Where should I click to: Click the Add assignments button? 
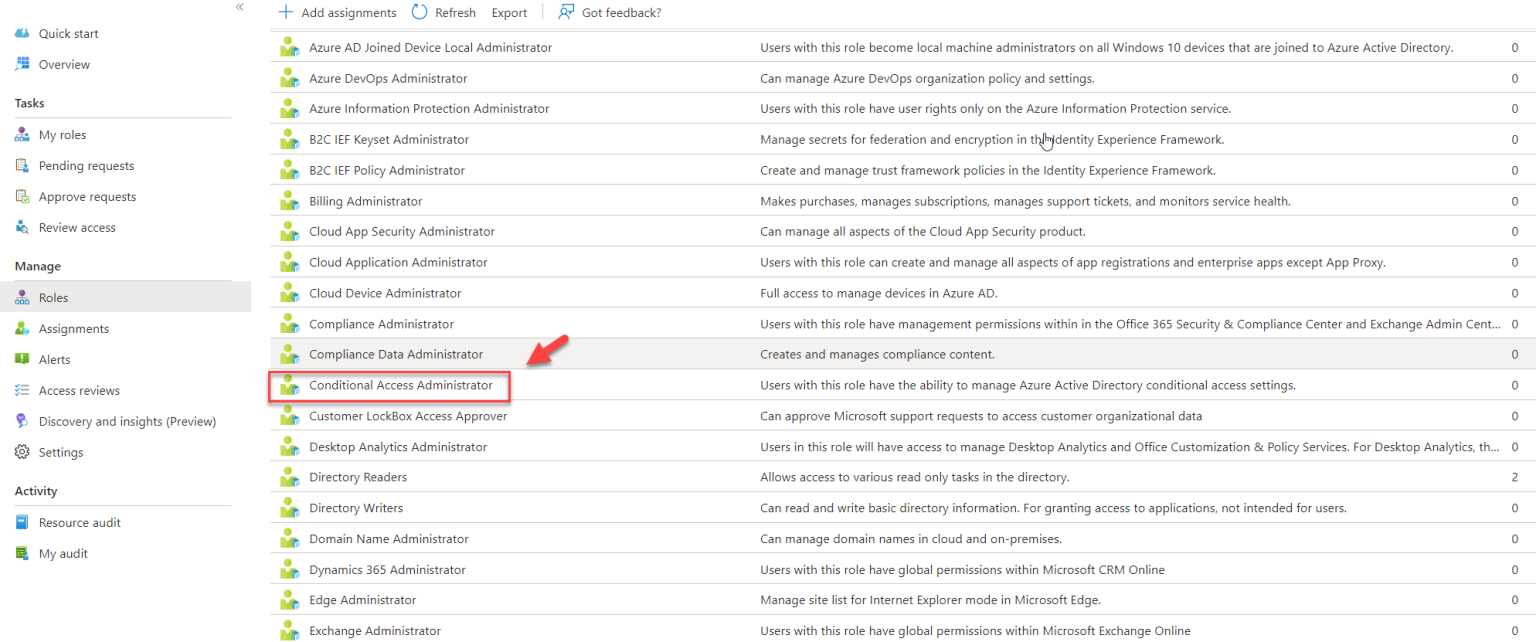pos(337,12)
